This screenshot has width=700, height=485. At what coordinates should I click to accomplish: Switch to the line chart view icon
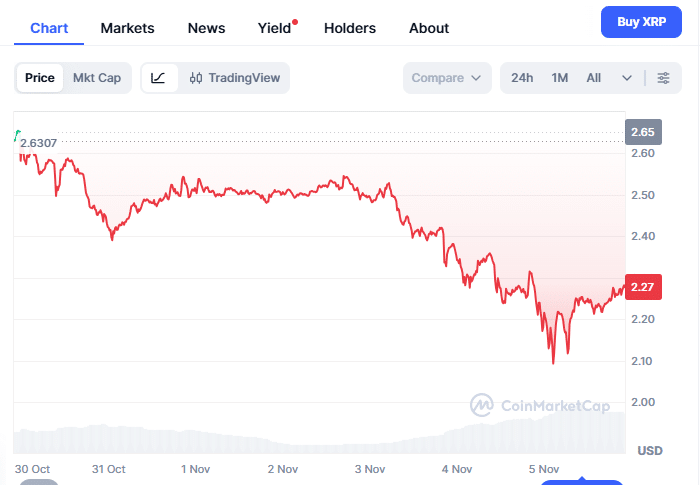coord(159,78)
